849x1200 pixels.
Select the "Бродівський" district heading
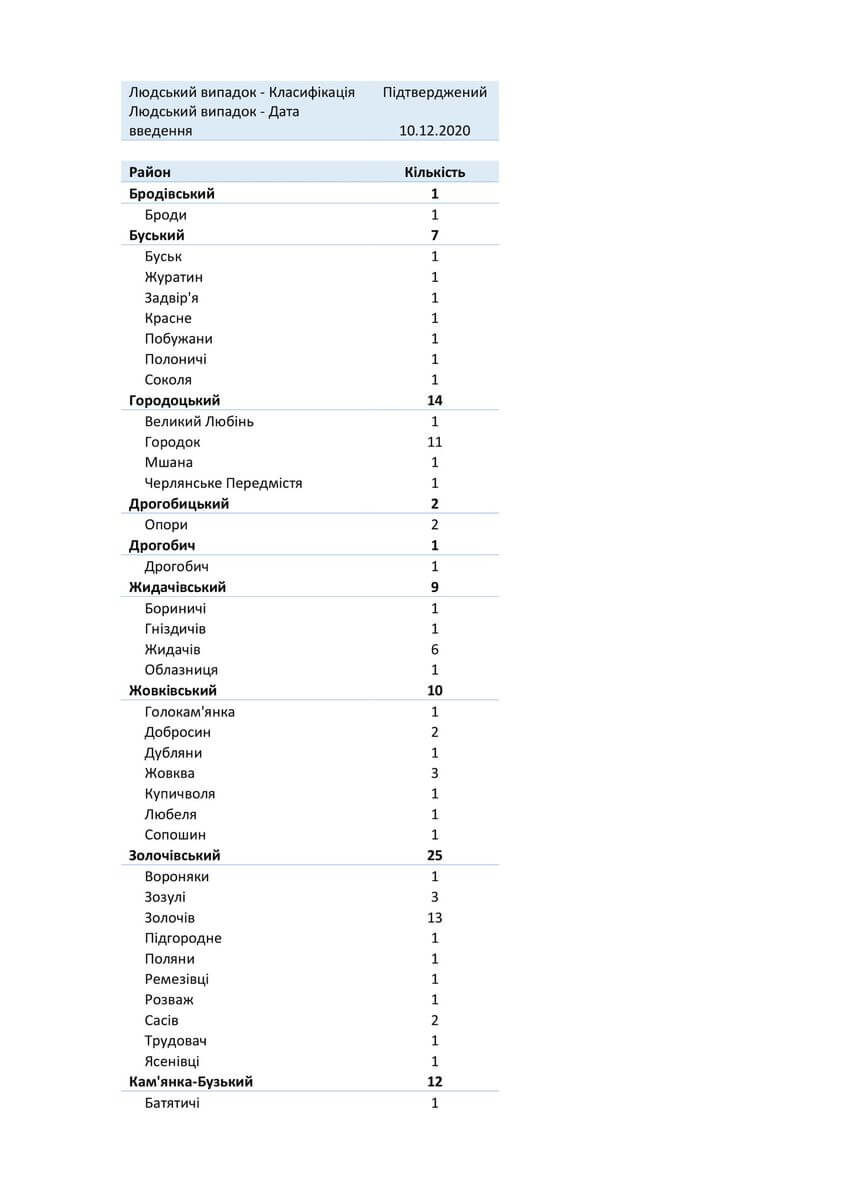[172, 194]
